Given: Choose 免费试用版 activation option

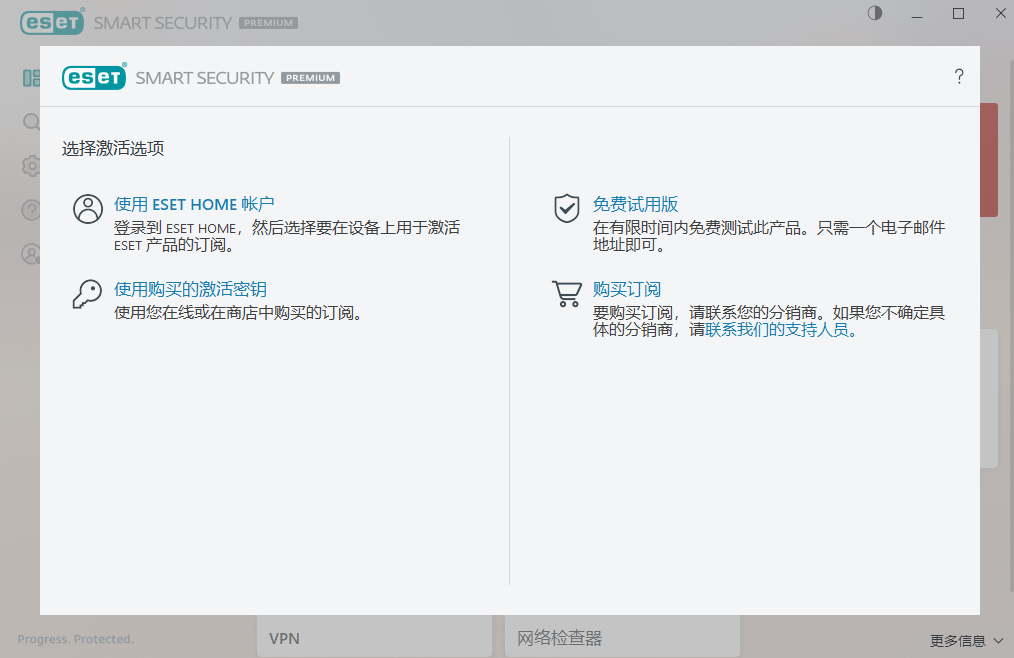Looking at the screenshot, I should [x=635, y=204].
